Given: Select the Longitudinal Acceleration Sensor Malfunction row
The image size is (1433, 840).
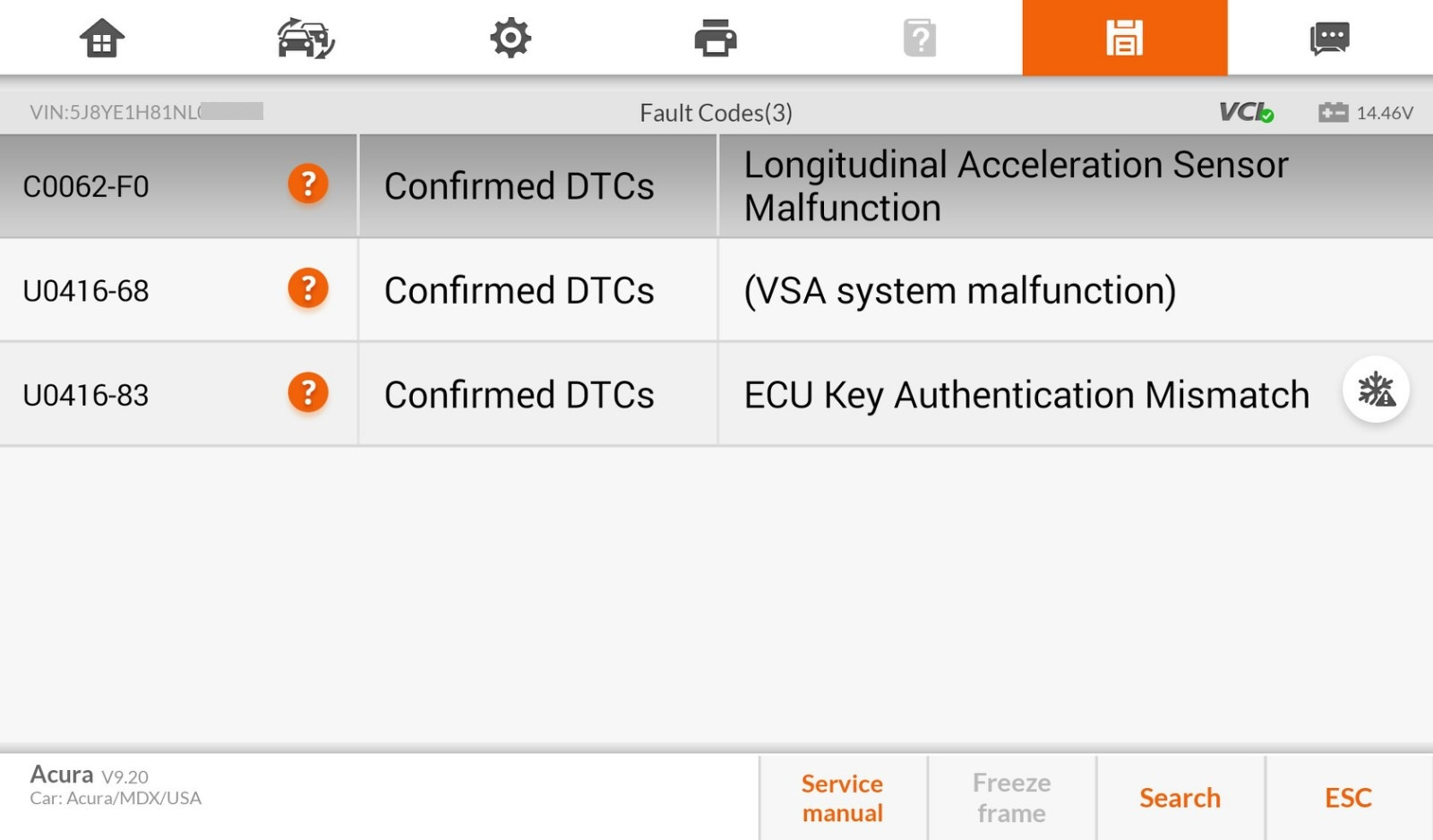Looking at the screenshot, I should 1016,186.
